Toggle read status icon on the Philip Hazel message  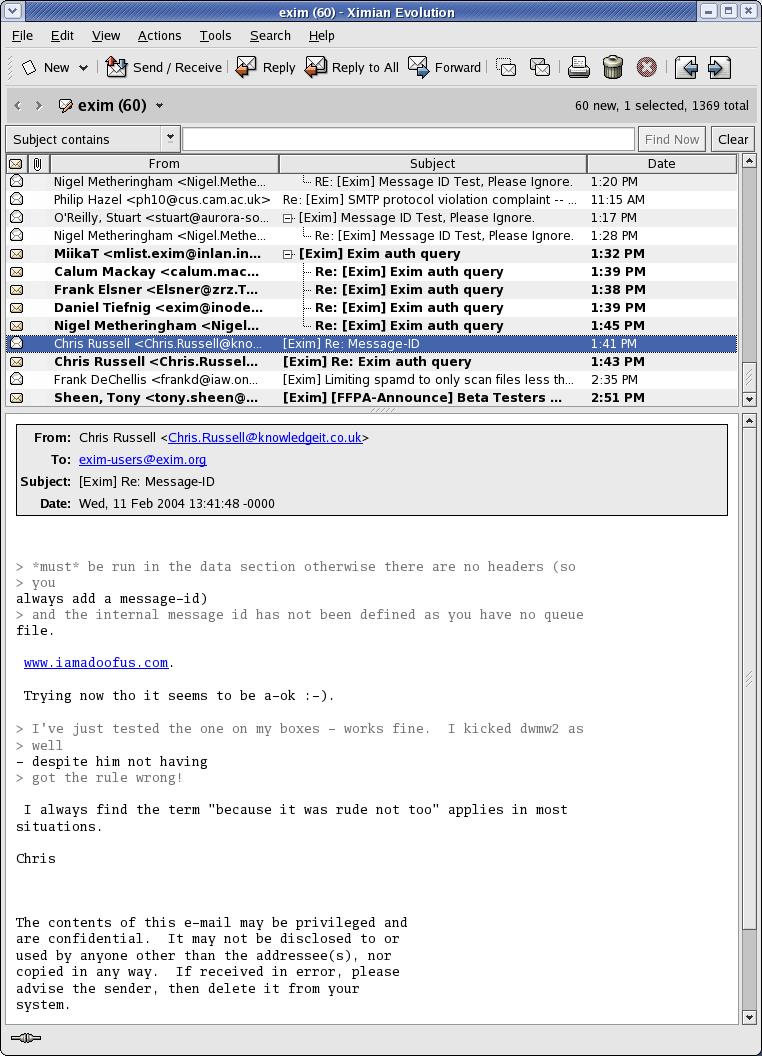coord(16,200)
